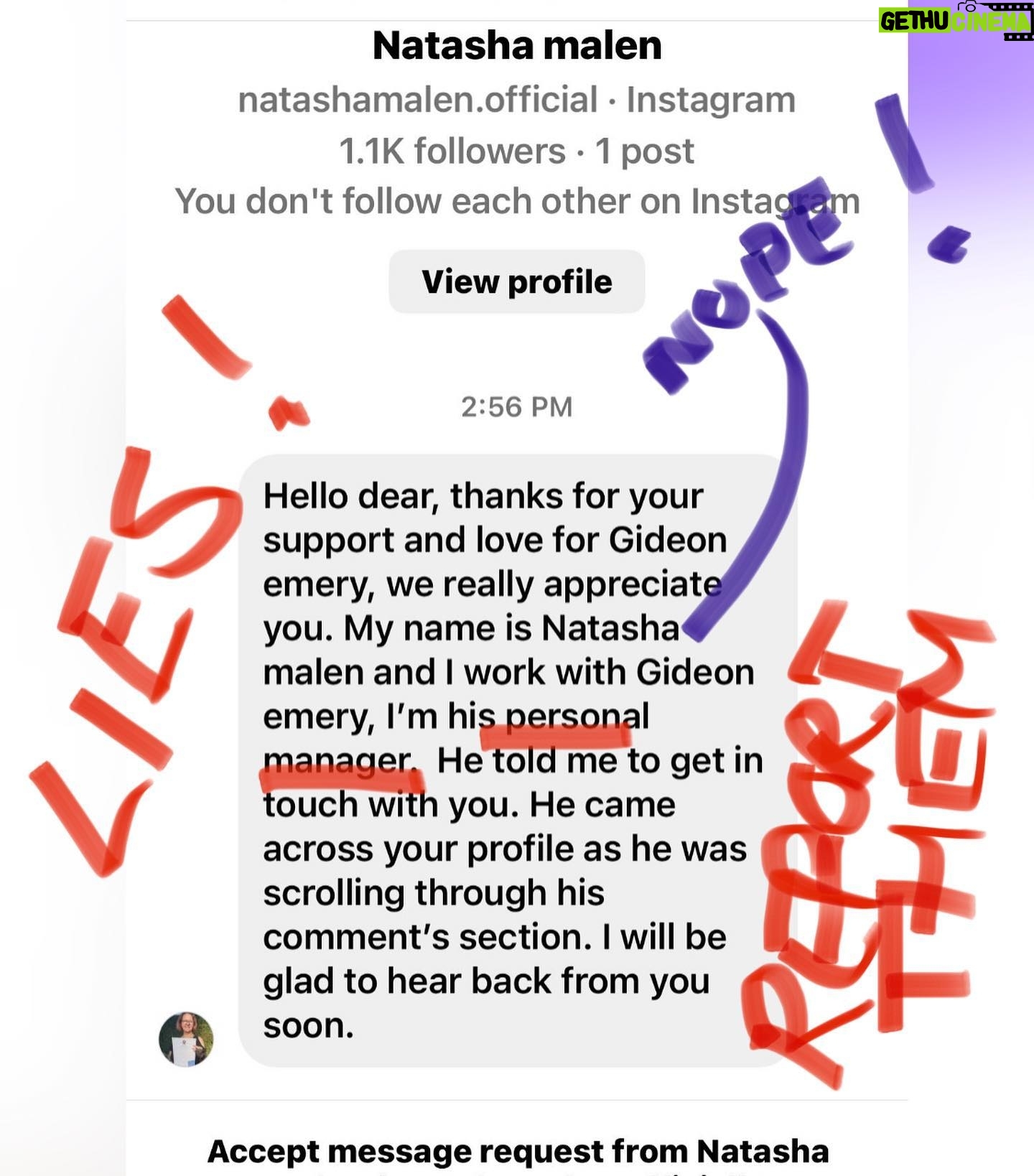Click the Natasha malen name heading
This screenshot has height=1176, width=1034.
pyautogui.click(x=517, y=46)
